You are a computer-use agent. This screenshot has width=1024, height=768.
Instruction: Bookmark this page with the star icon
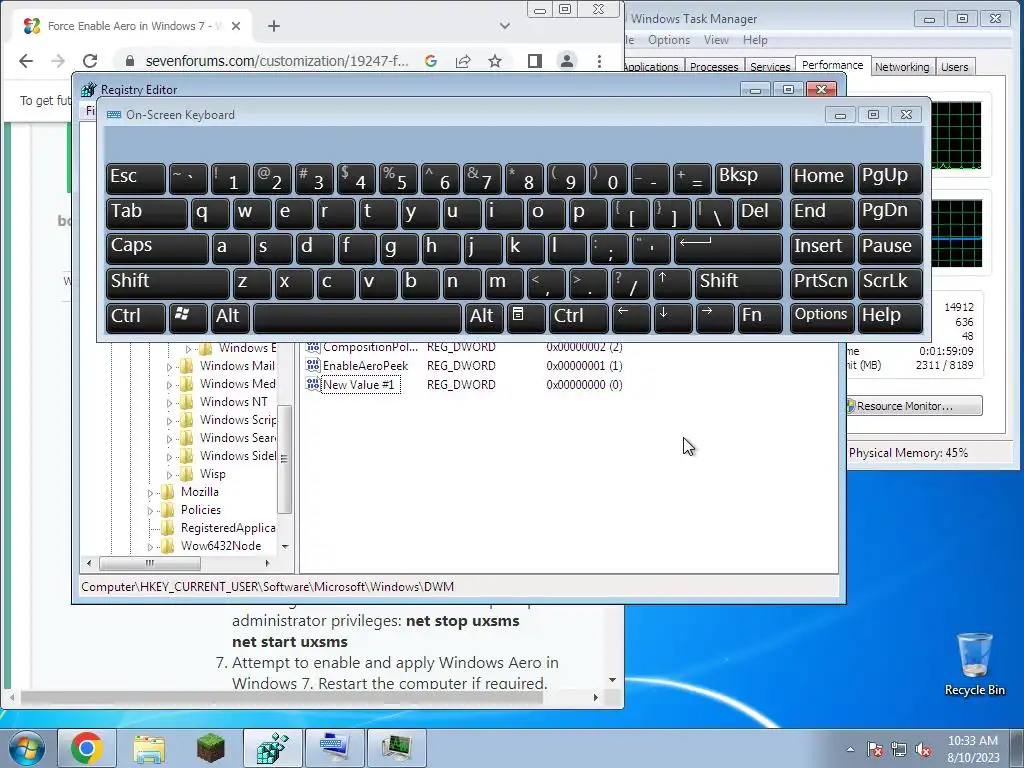(495, 61)
